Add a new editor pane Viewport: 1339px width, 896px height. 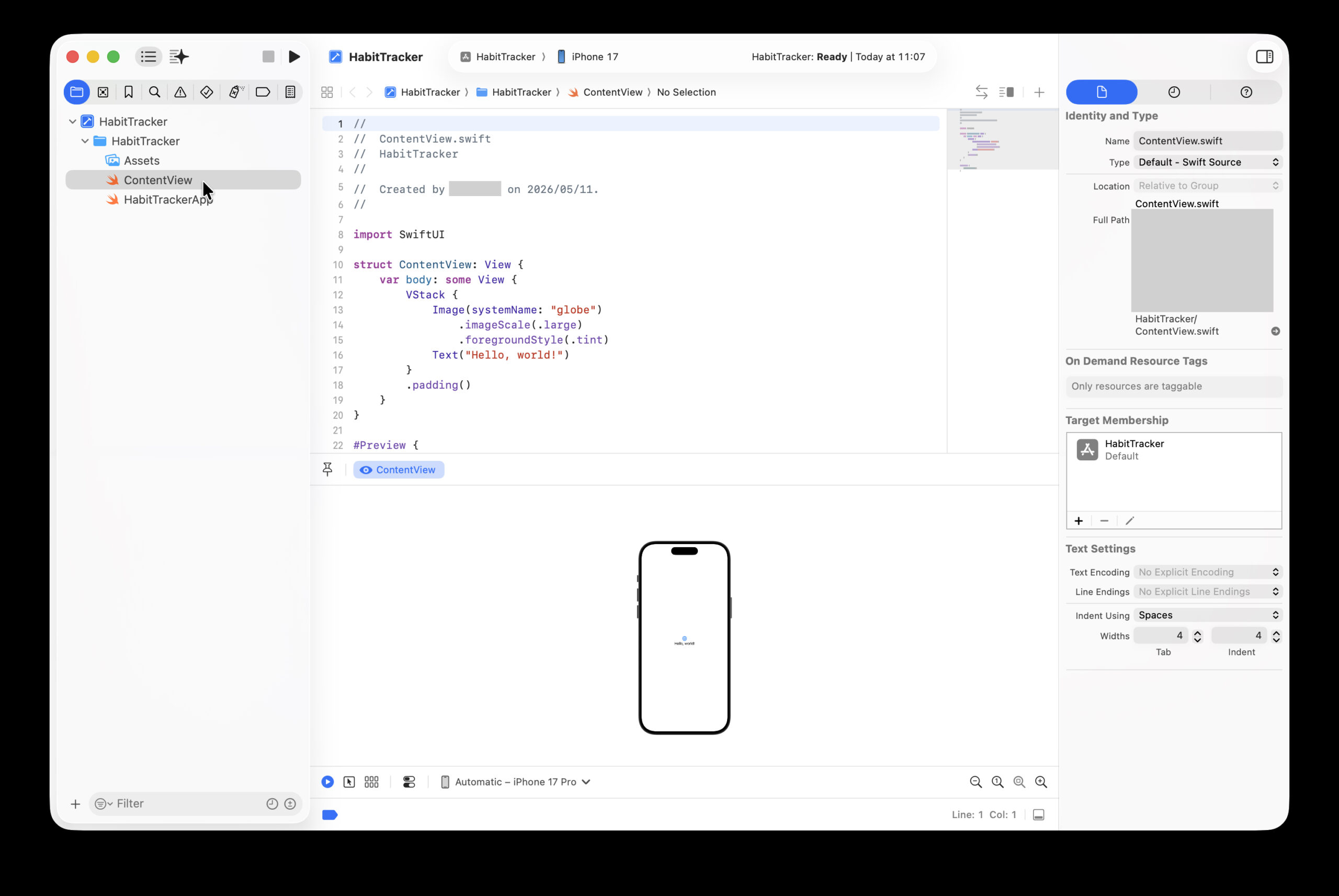(x=1039, y=92)
